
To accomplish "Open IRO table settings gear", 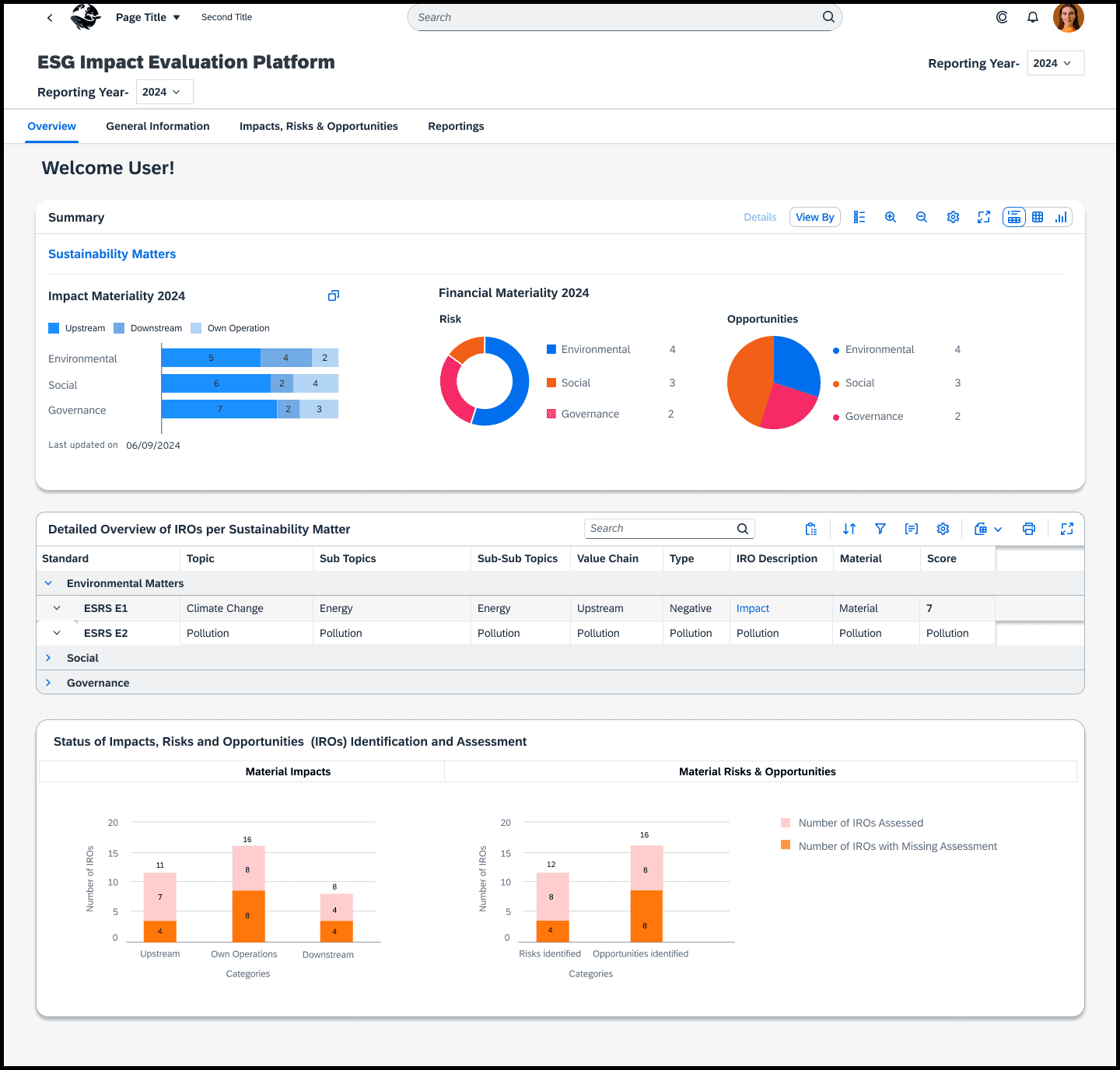I will [943, 529].
